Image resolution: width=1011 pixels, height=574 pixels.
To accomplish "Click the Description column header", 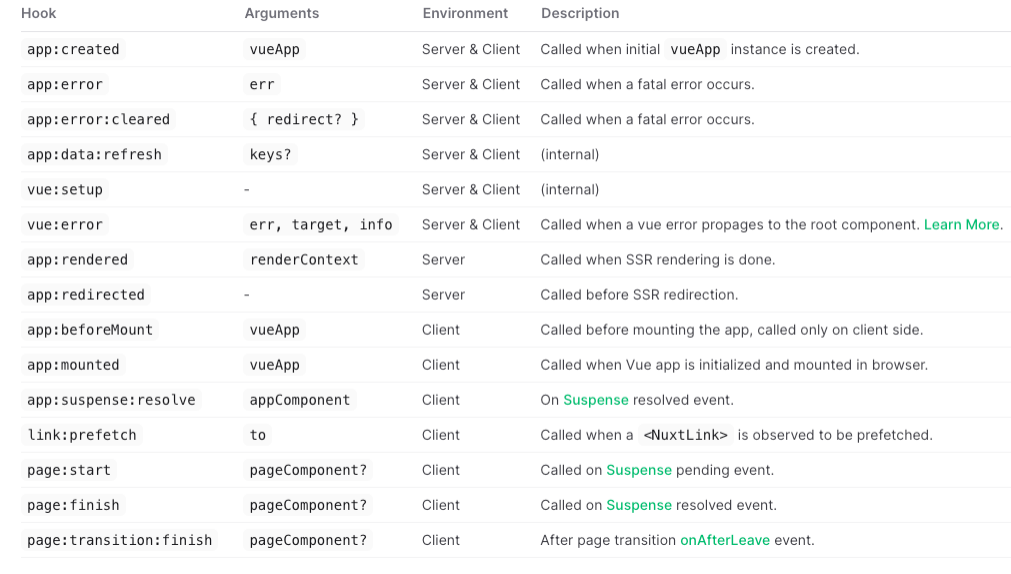I will click(580, 14).
